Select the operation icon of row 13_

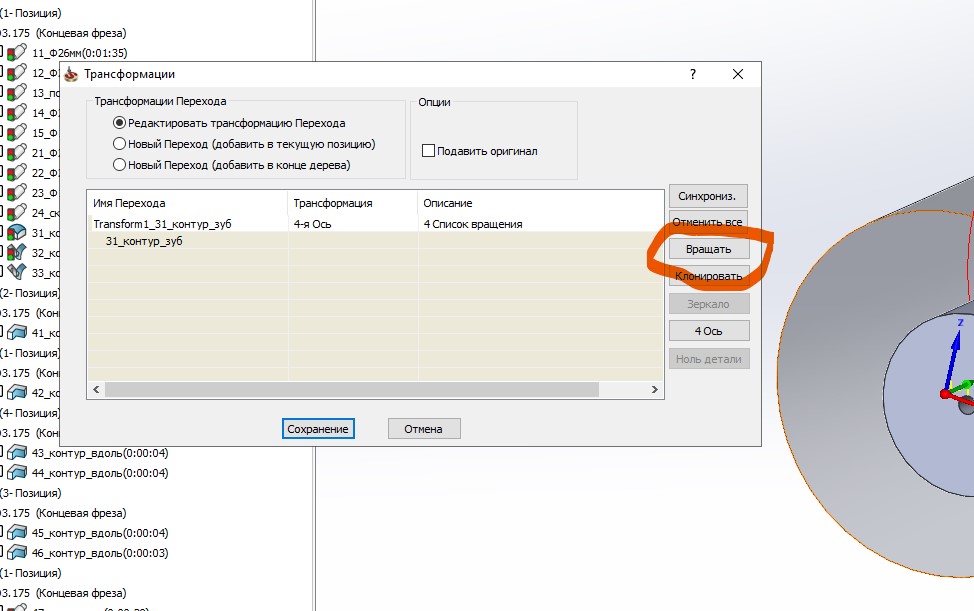point(17,93)
